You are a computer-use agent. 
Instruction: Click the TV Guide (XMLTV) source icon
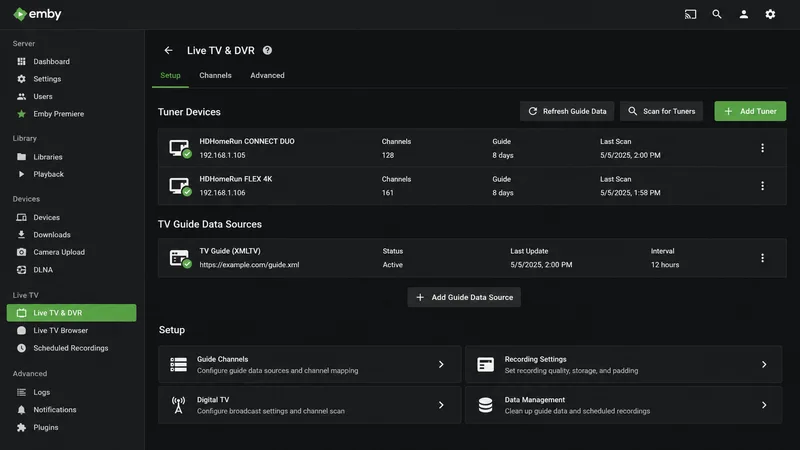pos(180,258)
